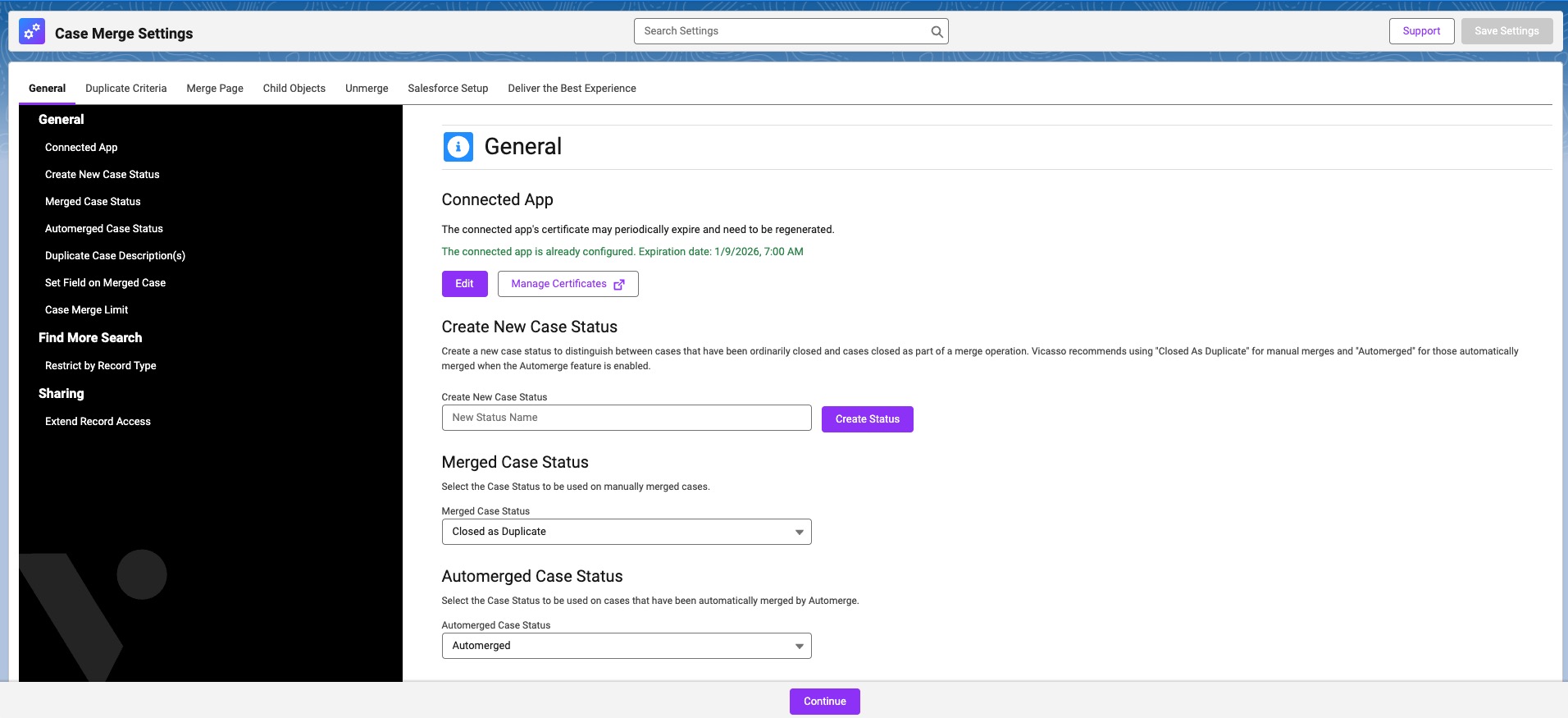
Task: Click the Find More Search sidebar heading
Action: (90, 338)
